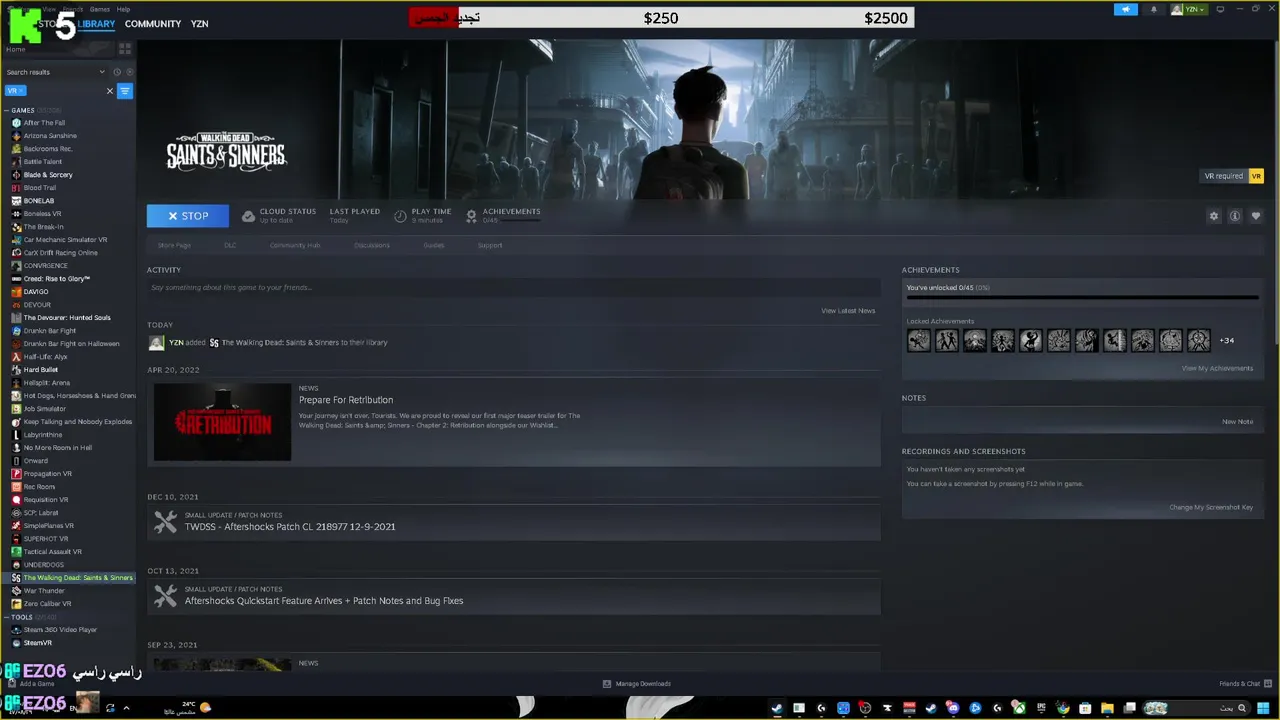Select SteamVR under Tools
Screen dimensions: 1280x720
pyautogui.click(x=37, y=643)
